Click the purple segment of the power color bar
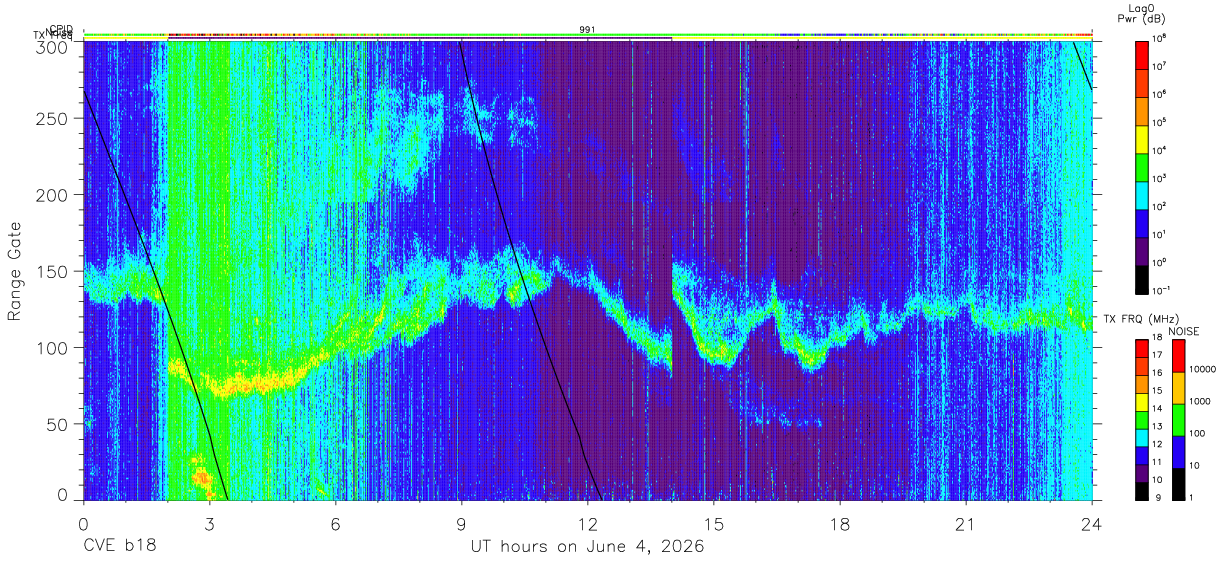The image size is (1228, 567). (x=1143, y=249)
